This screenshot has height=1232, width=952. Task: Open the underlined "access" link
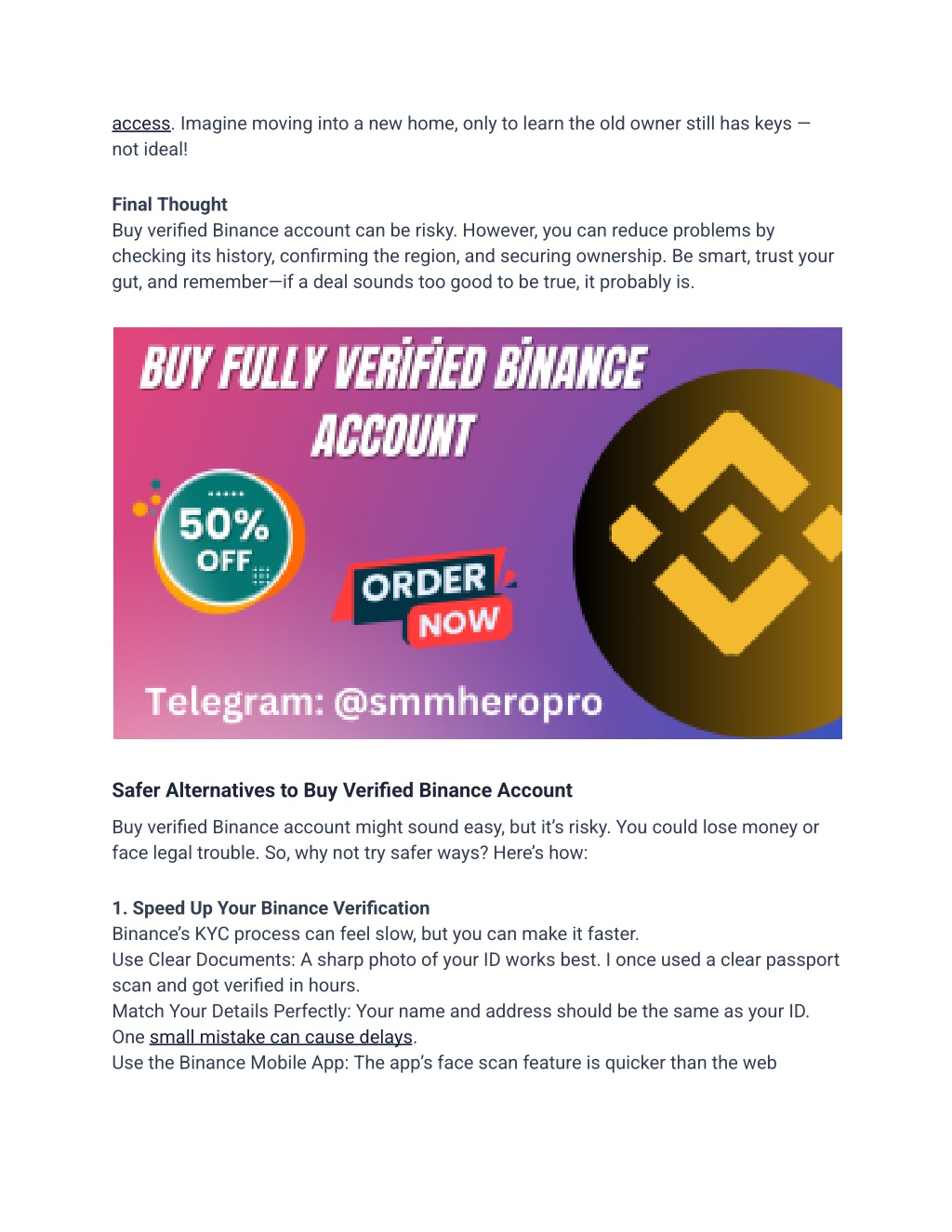coord(141,124)
